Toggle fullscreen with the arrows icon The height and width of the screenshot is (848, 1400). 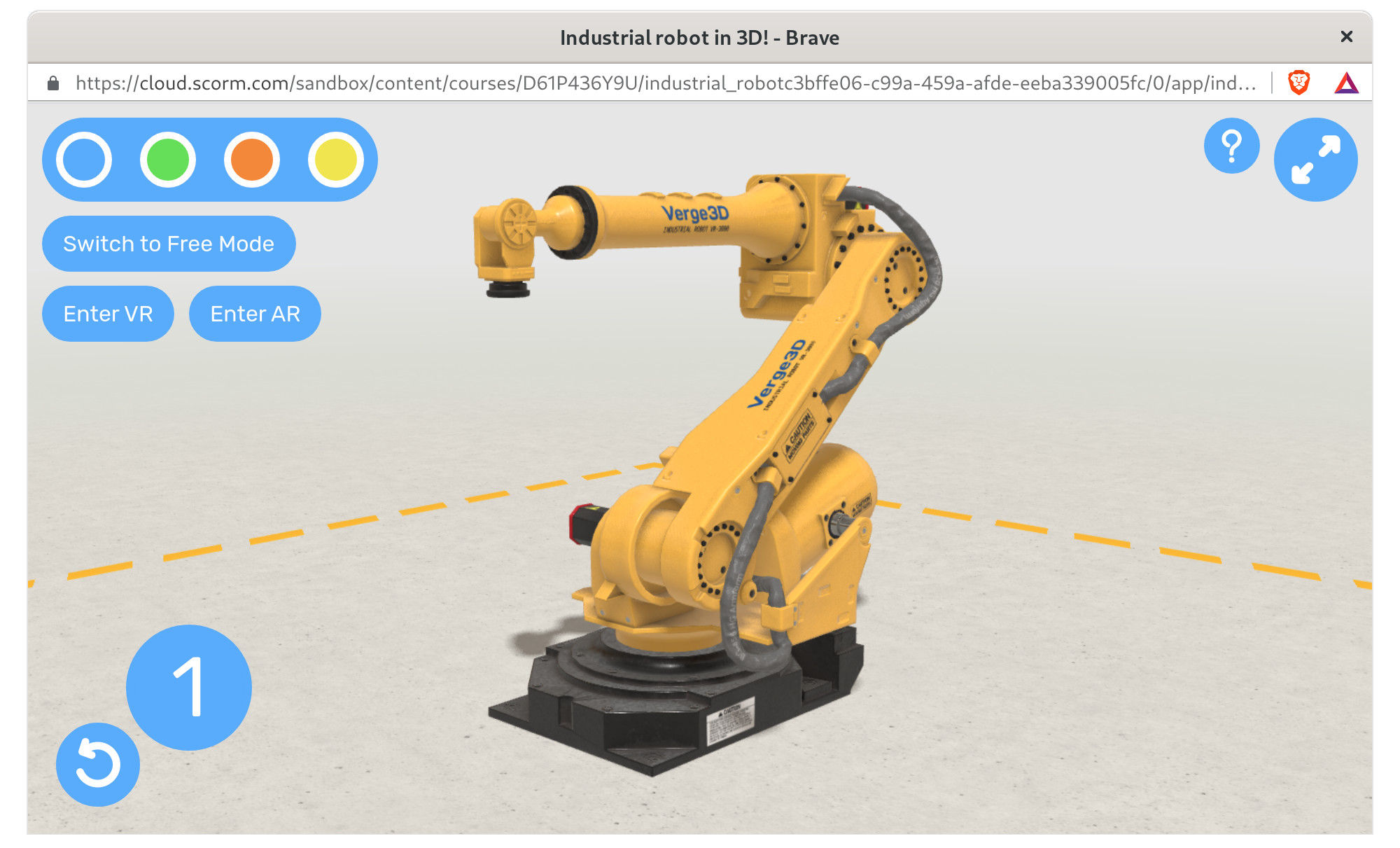(x=1316, y=160)
